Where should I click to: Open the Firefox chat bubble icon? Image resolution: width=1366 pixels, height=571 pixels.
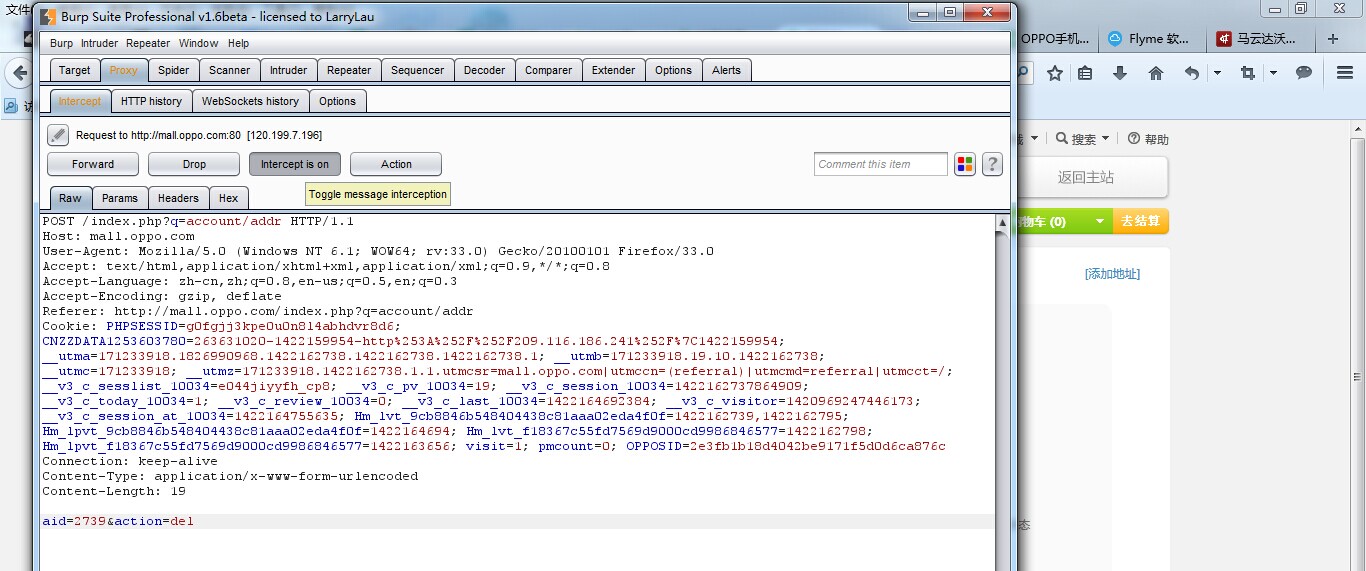(1304, 73)
